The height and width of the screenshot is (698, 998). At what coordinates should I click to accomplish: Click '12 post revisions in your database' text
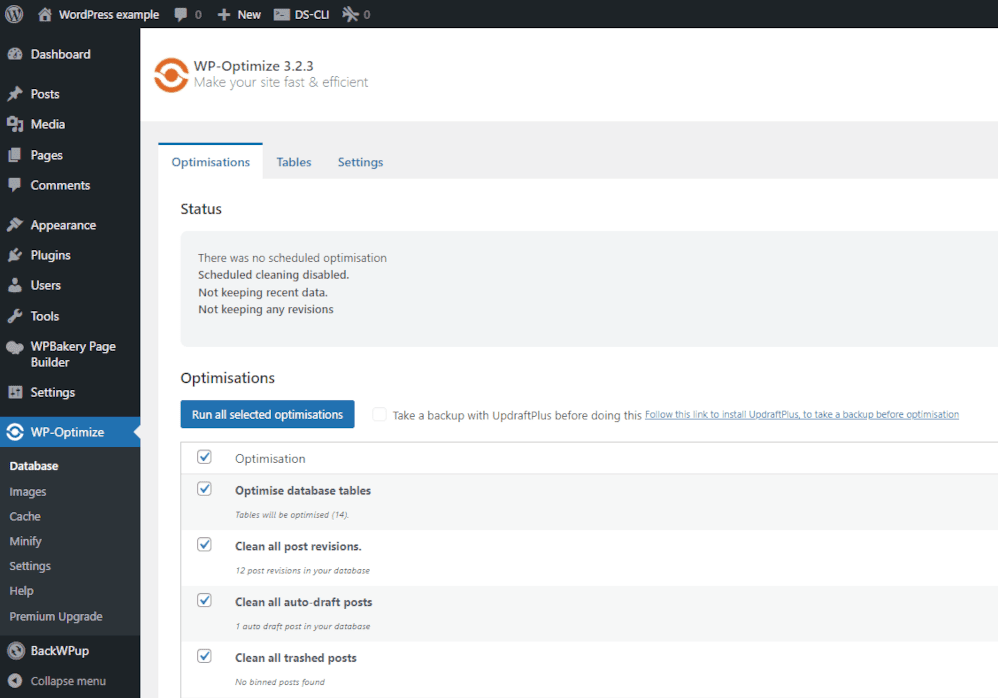[x=302, y=570]
